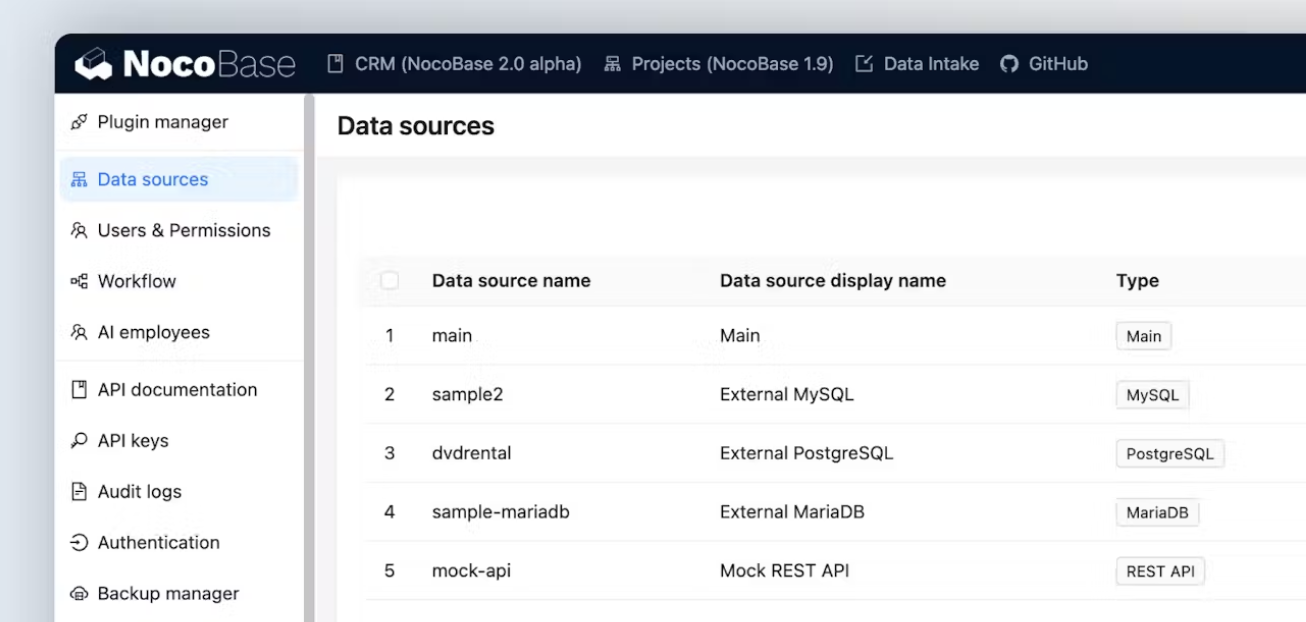This screenshot has width=1306, height=622.
Task: Click the PostgreSQL type tag
Action: (1169, 454)
